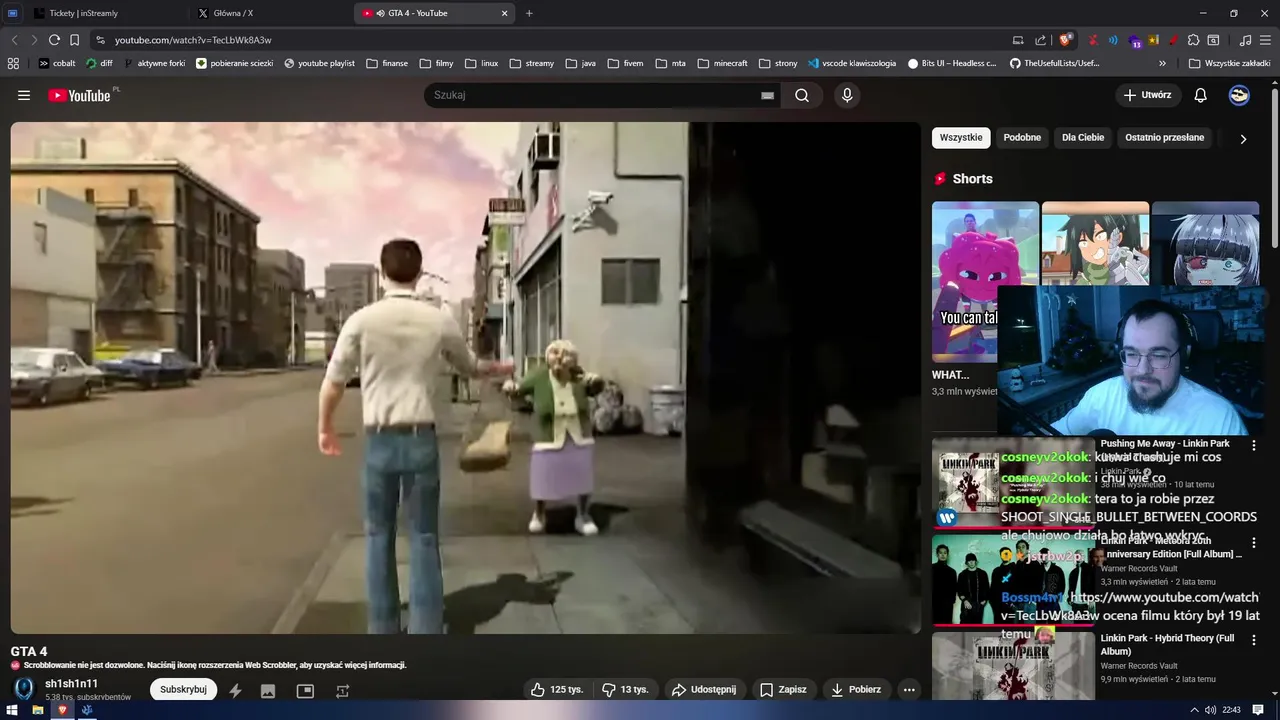Go back with the browser back arrow
This screenshot has height=720, width=1280.
pyautogui.click(x=14, y=40)
